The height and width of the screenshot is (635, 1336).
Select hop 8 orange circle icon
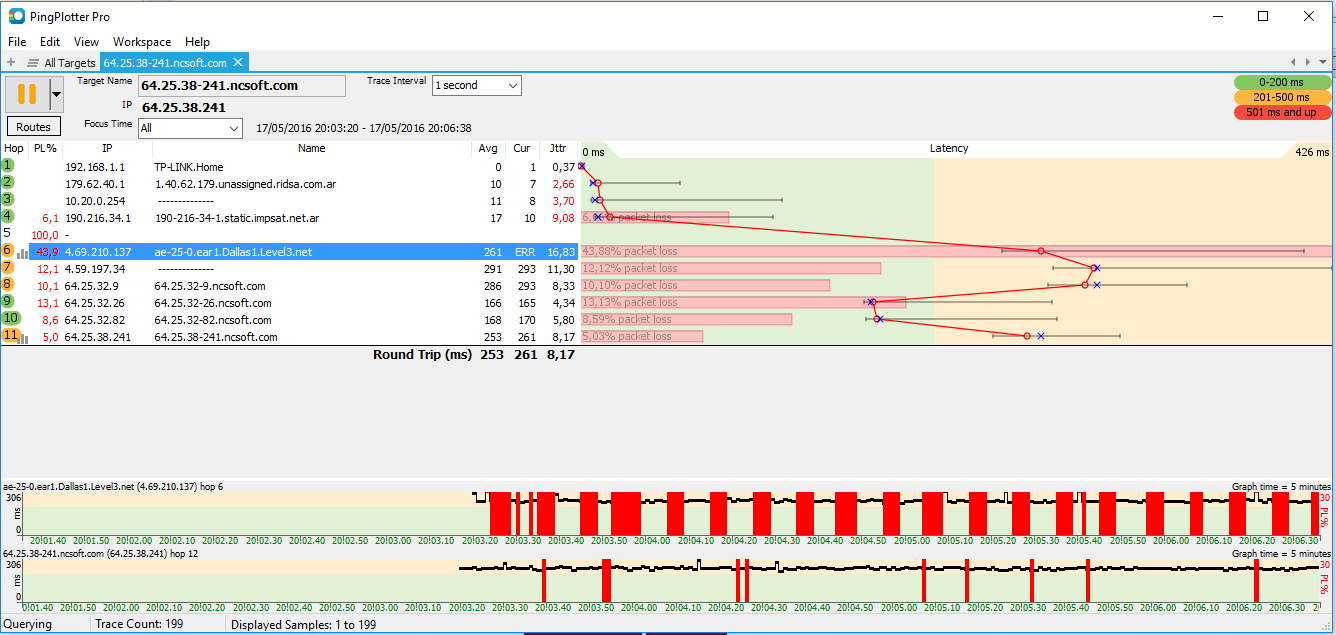(8, 285)
